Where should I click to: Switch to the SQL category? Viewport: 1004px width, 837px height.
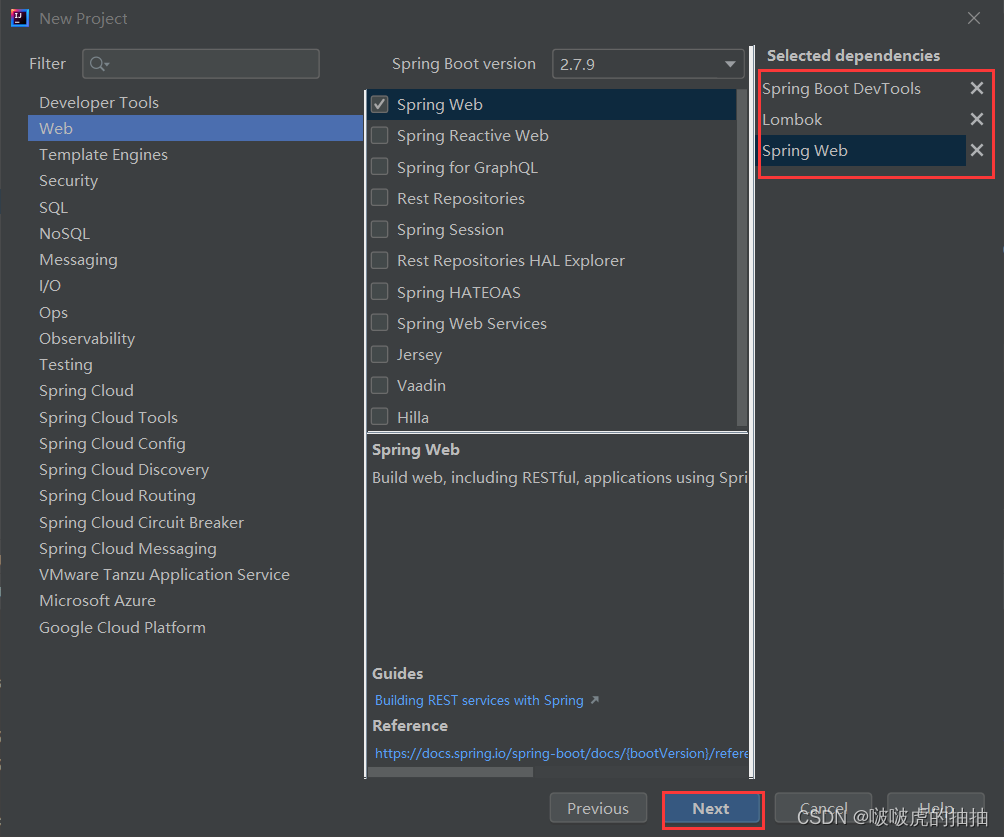(55, 207)
